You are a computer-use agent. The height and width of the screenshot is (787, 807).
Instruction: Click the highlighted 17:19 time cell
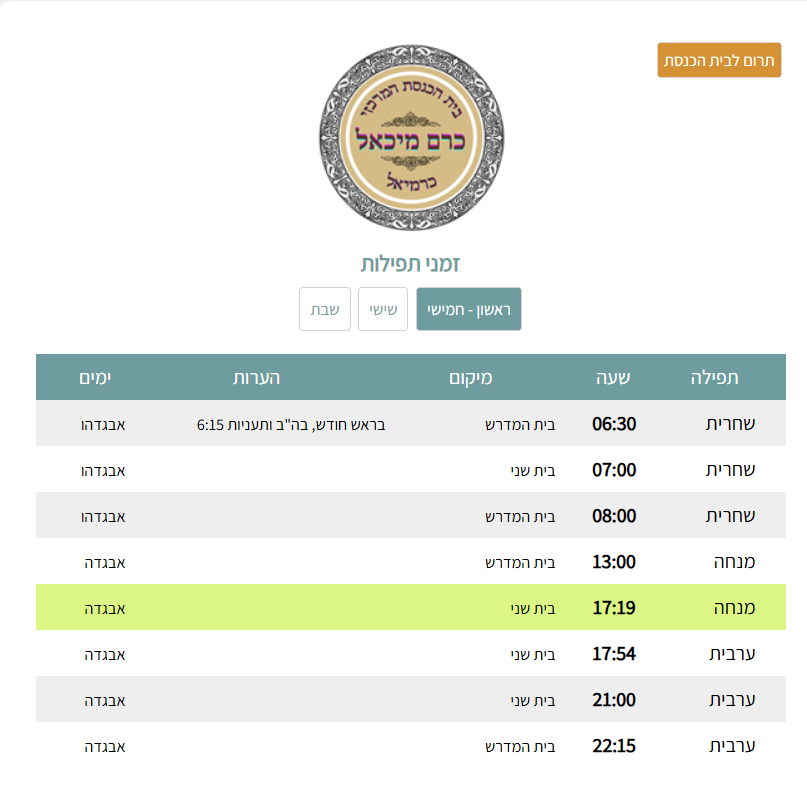click(x=614, y=608)
